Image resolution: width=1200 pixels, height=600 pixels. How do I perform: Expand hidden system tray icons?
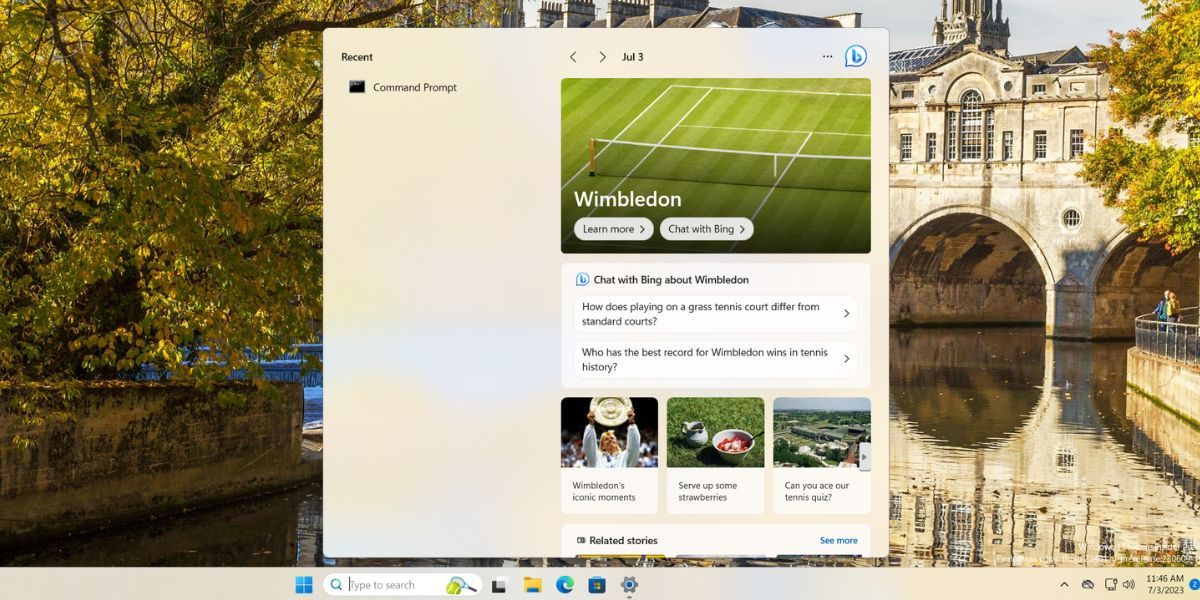click(1064, 583)
